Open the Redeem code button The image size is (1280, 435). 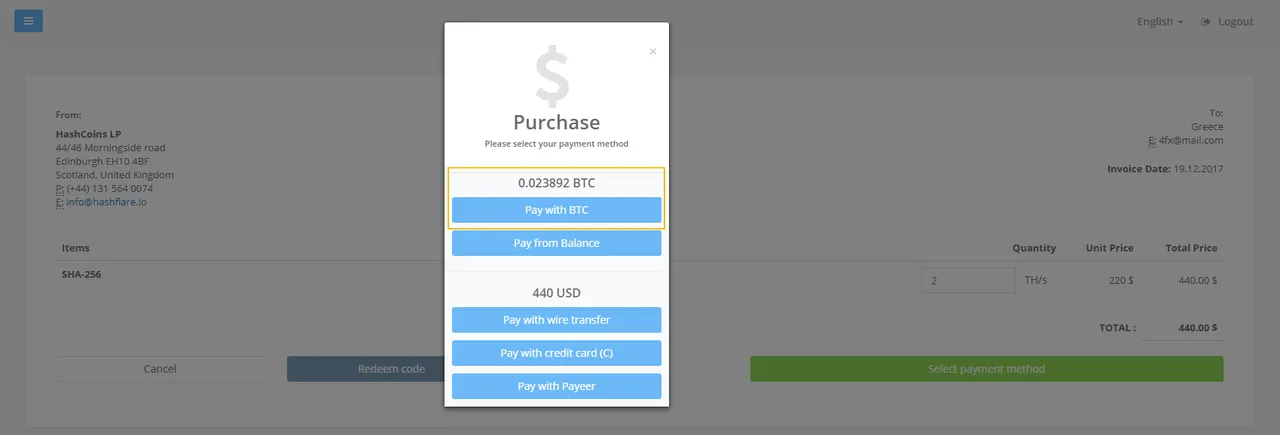tap(366, 369)
